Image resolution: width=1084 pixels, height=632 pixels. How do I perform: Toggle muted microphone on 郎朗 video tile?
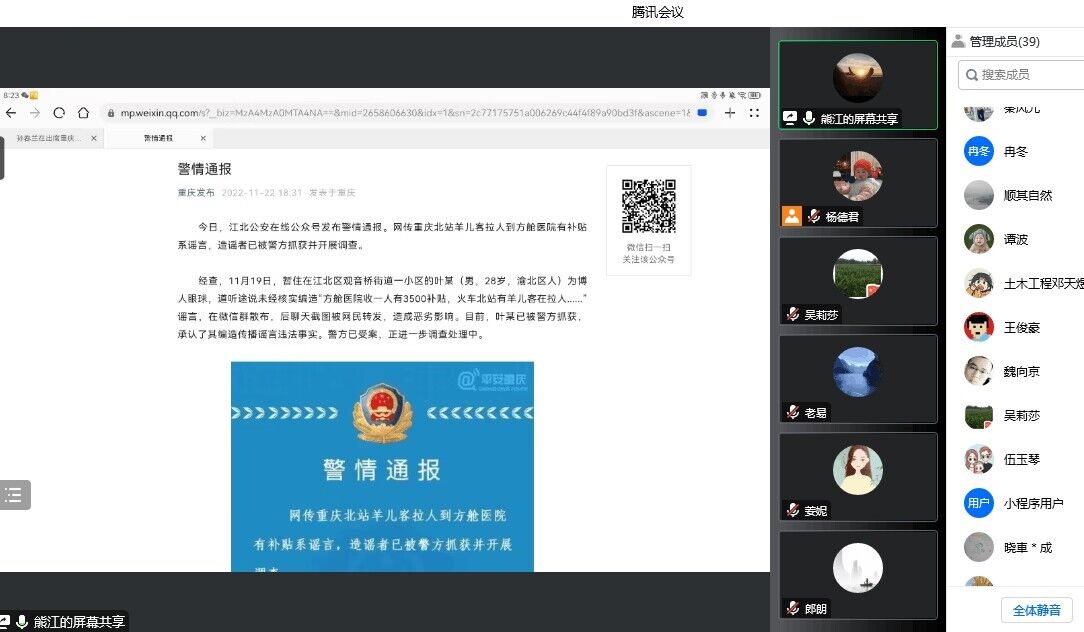click(x=793, y=608)
